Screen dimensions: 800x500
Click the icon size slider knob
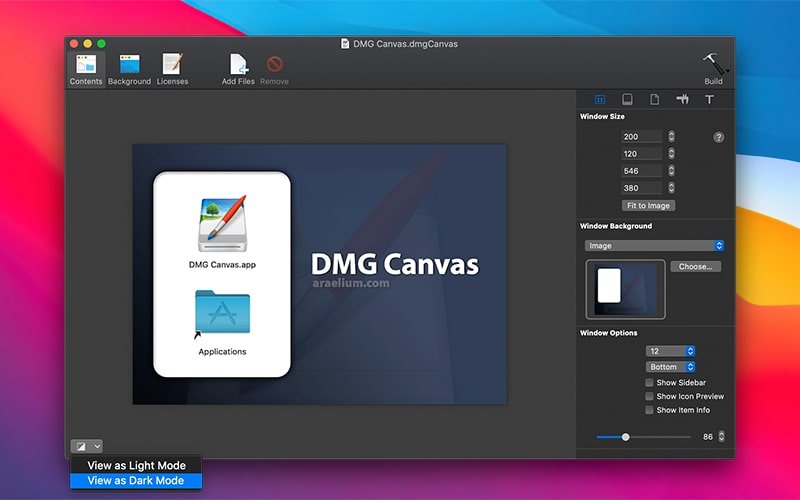pos(626,437)
